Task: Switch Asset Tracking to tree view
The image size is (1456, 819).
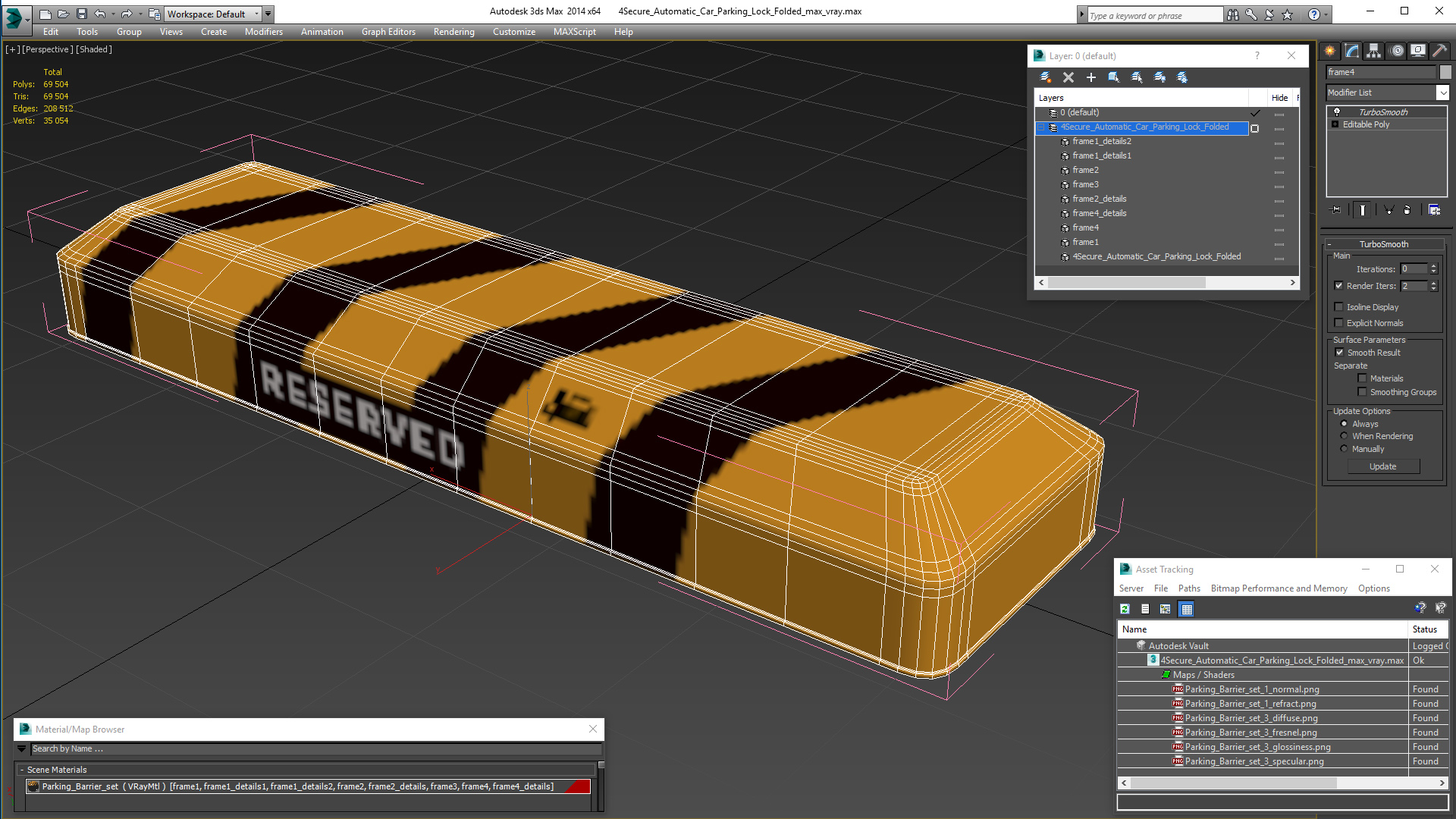Action: pos(1166,609)
